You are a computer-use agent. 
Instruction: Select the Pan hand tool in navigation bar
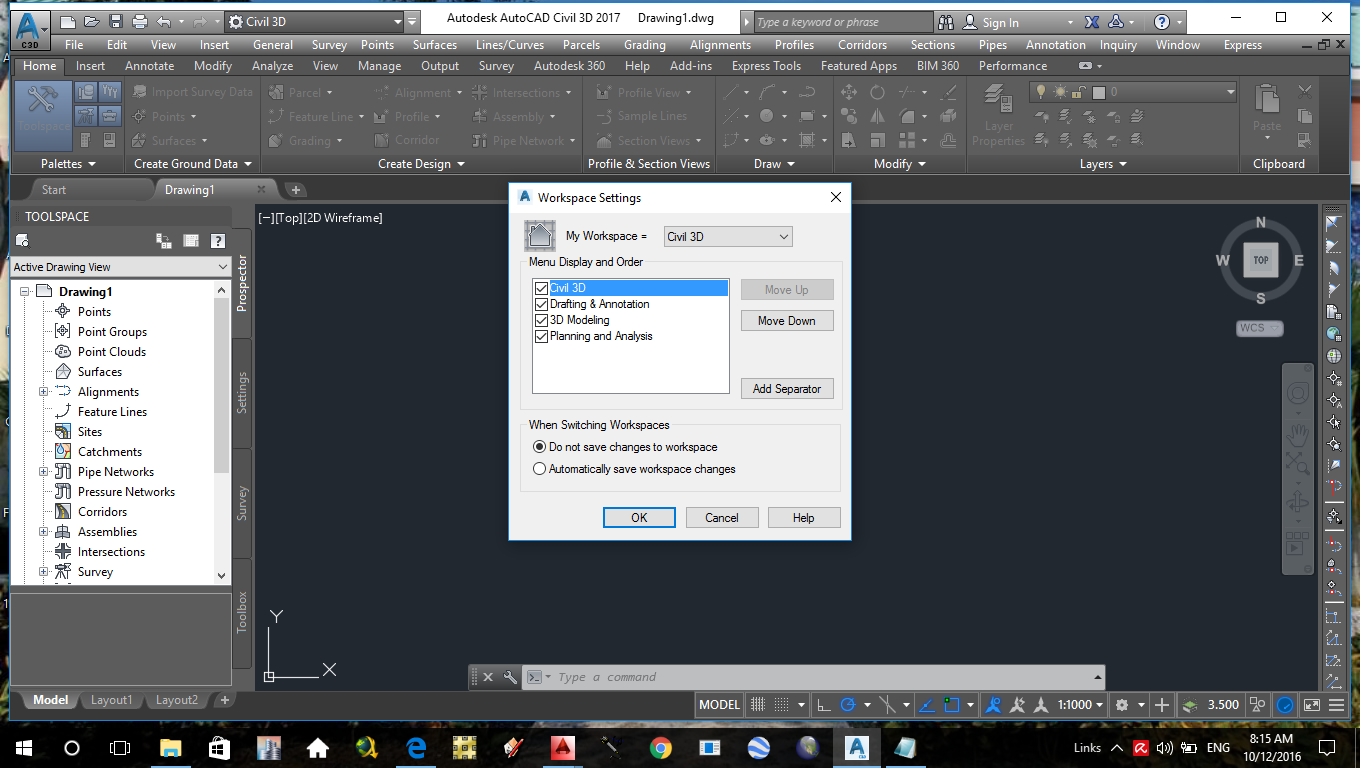[1298, 435]
